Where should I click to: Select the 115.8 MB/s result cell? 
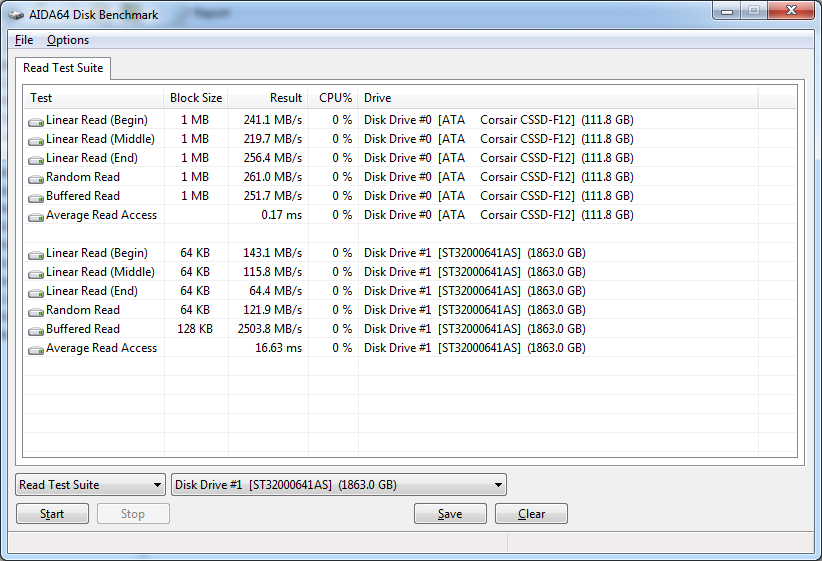(273, 272)
